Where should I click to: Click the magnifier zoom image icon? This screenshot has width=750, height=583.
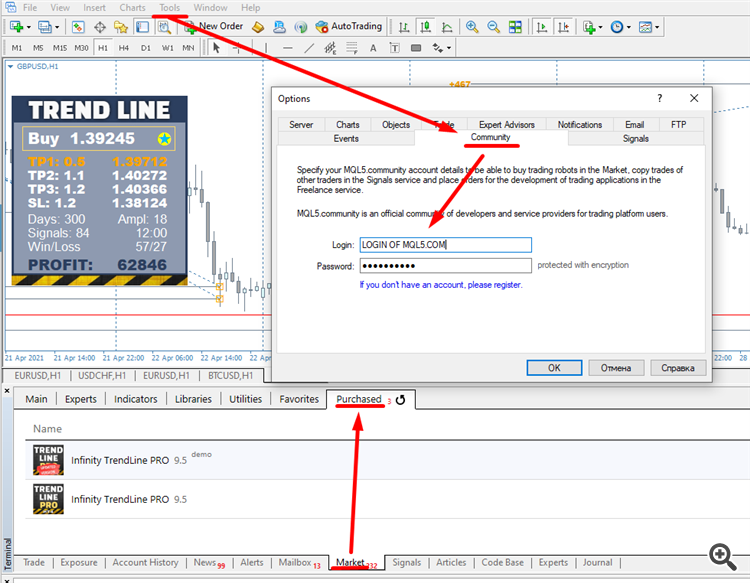tap(723, 556)
